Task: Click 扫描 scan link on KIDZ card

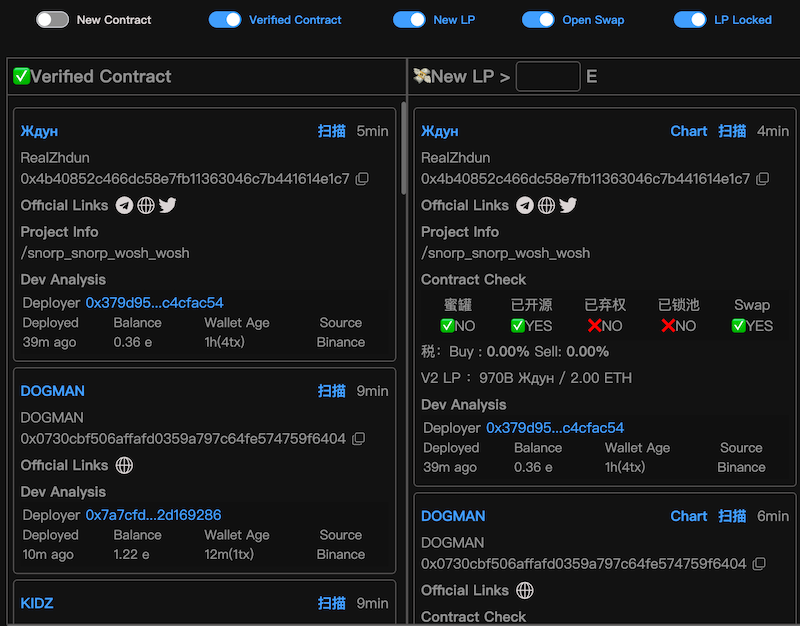Action: point(332,603)
